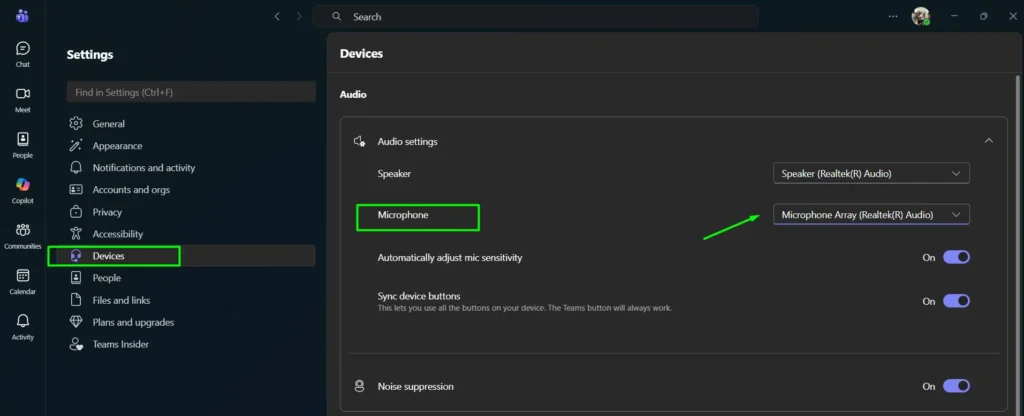
Task: Click the Devices page heading
Action: 361,54
